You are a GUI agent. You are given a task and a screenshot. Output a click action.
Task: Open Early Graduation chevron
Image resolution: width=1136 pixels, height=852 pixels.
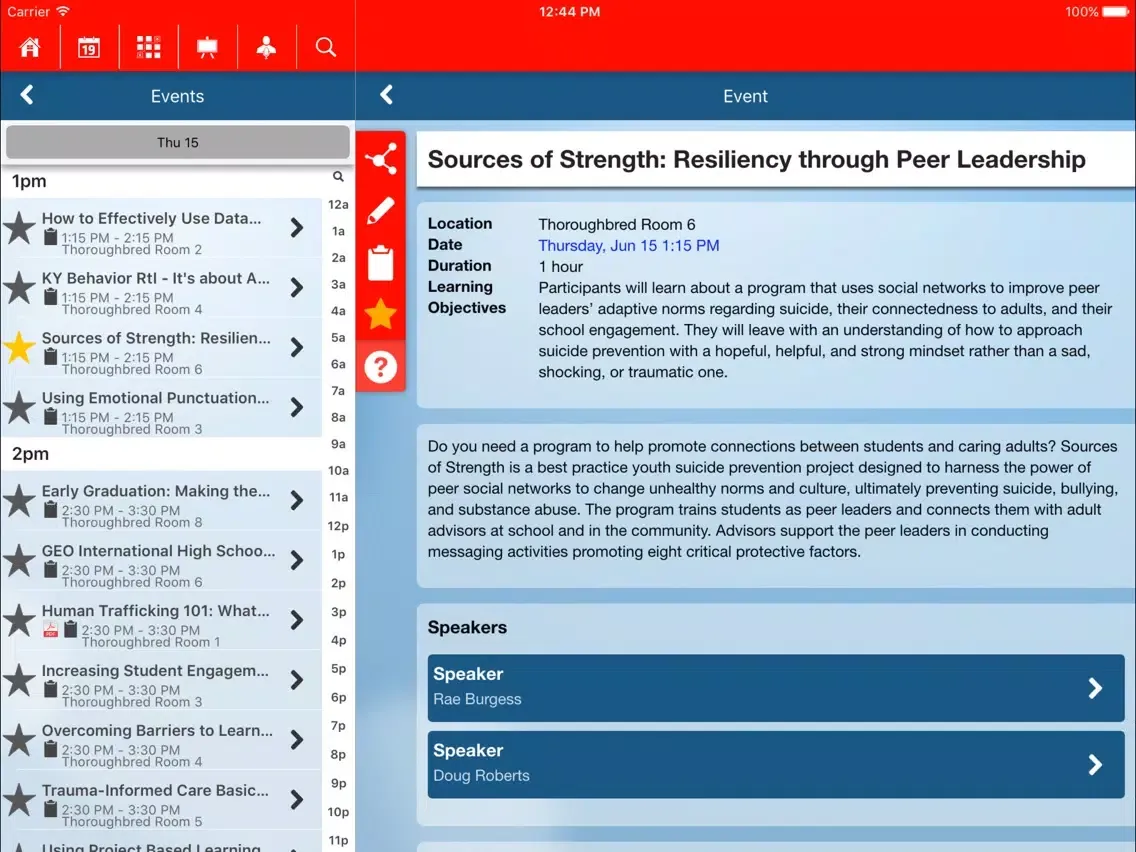297,500
